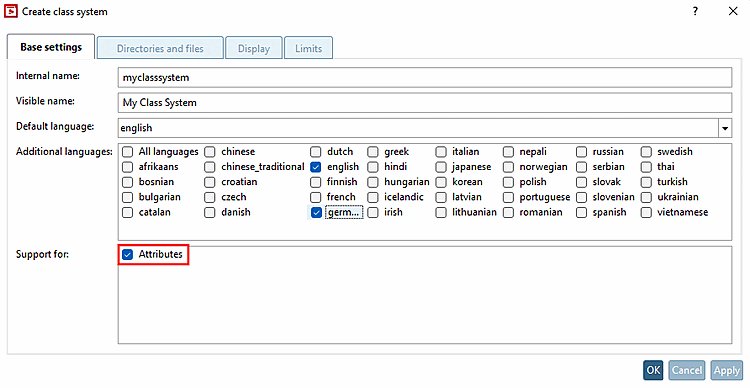Screen dimensions: 750x388
Task: Enable the icelandic checkbox
Action: (x=373, y=197)
